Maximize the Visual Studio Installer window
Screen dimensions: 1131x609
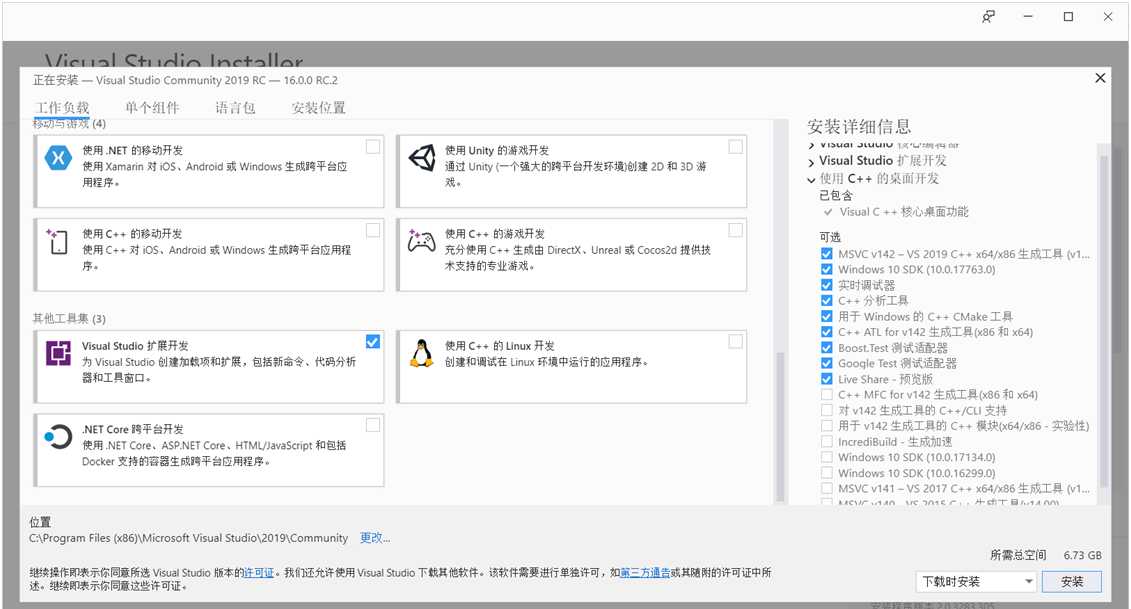[1068, 17]
